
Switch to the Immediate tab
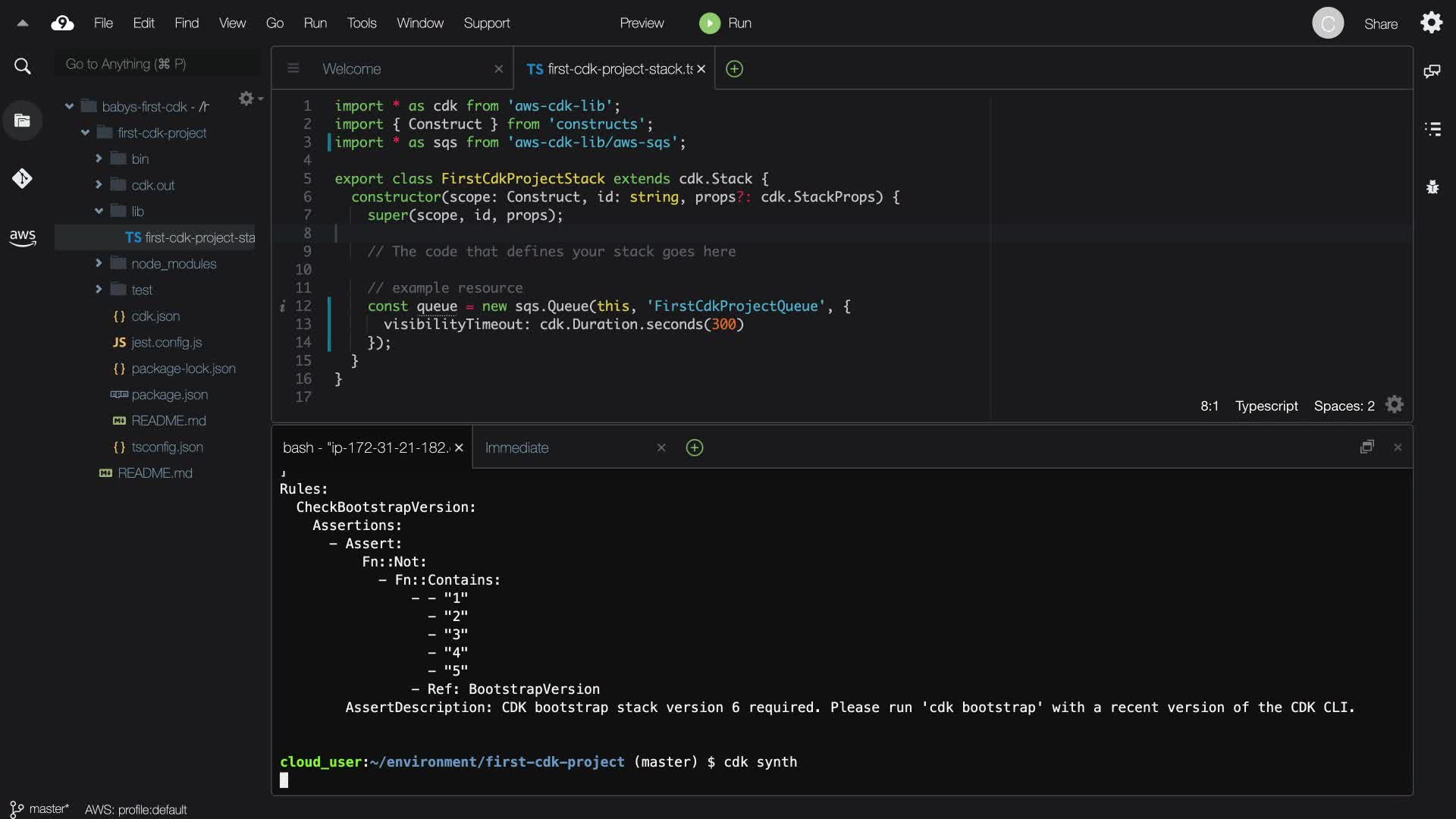click(x=516, y=448)
